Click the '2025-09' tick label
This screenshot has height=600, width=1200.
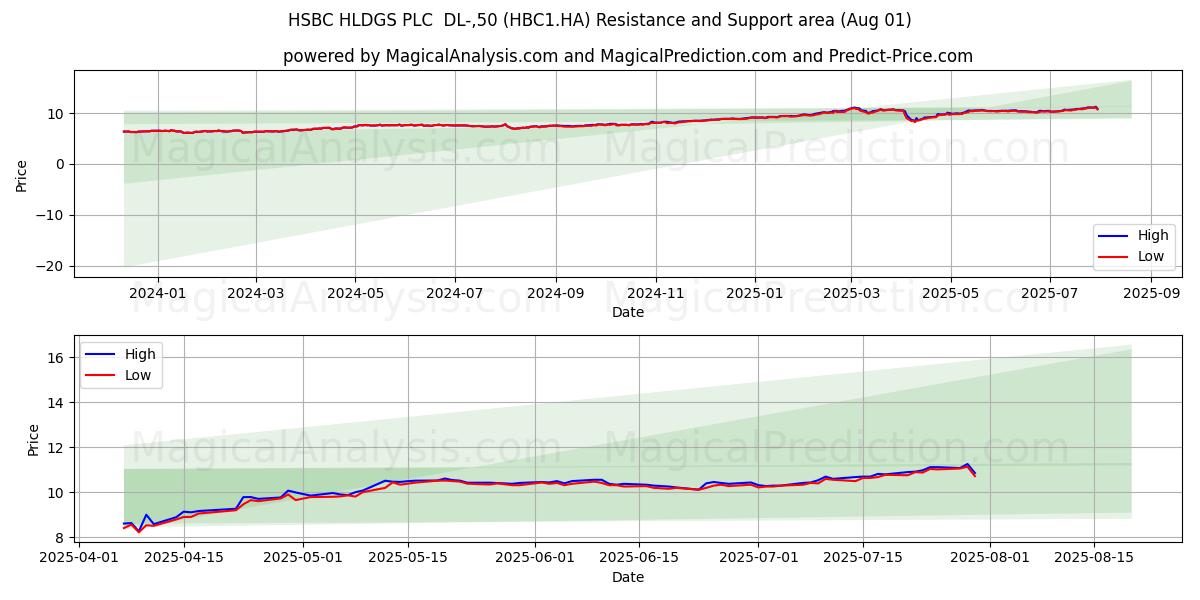pos(1151,293)
